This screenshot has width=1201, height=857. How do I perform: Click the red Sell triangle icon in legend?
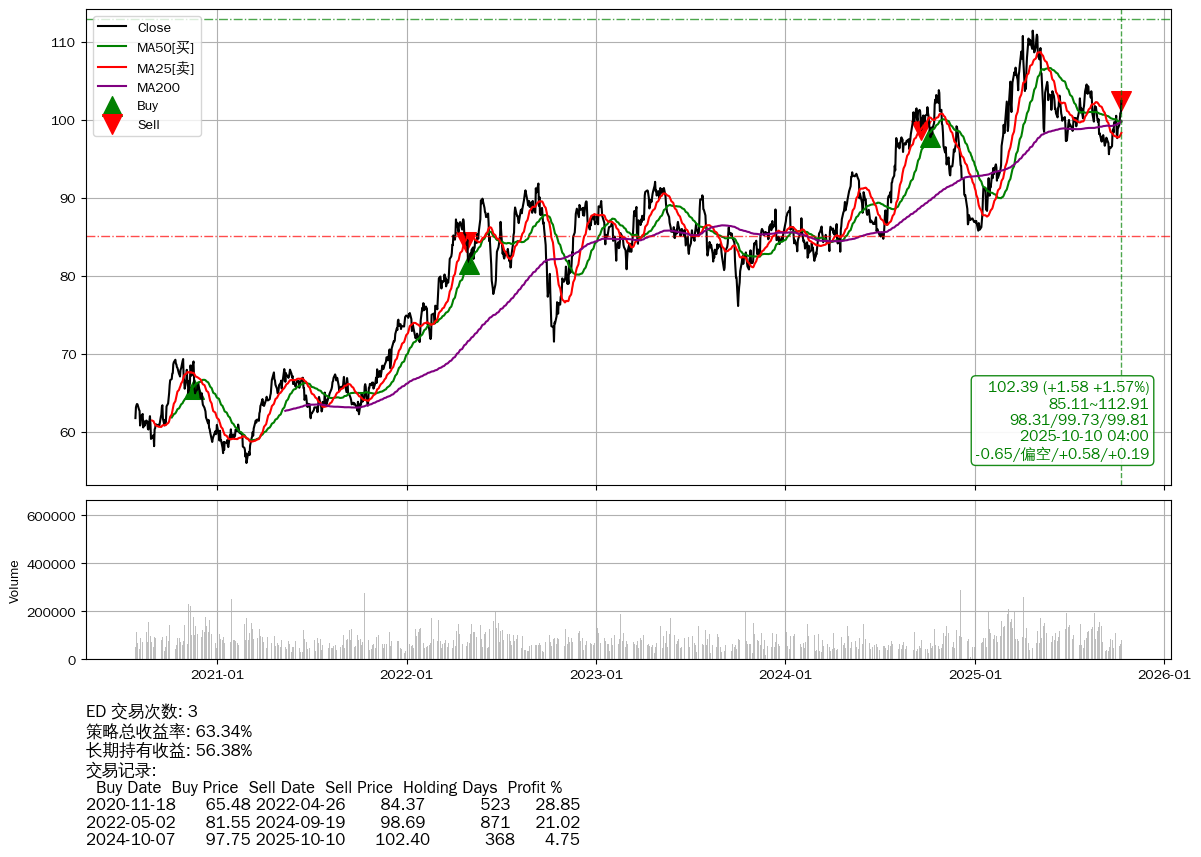point(113,125)
